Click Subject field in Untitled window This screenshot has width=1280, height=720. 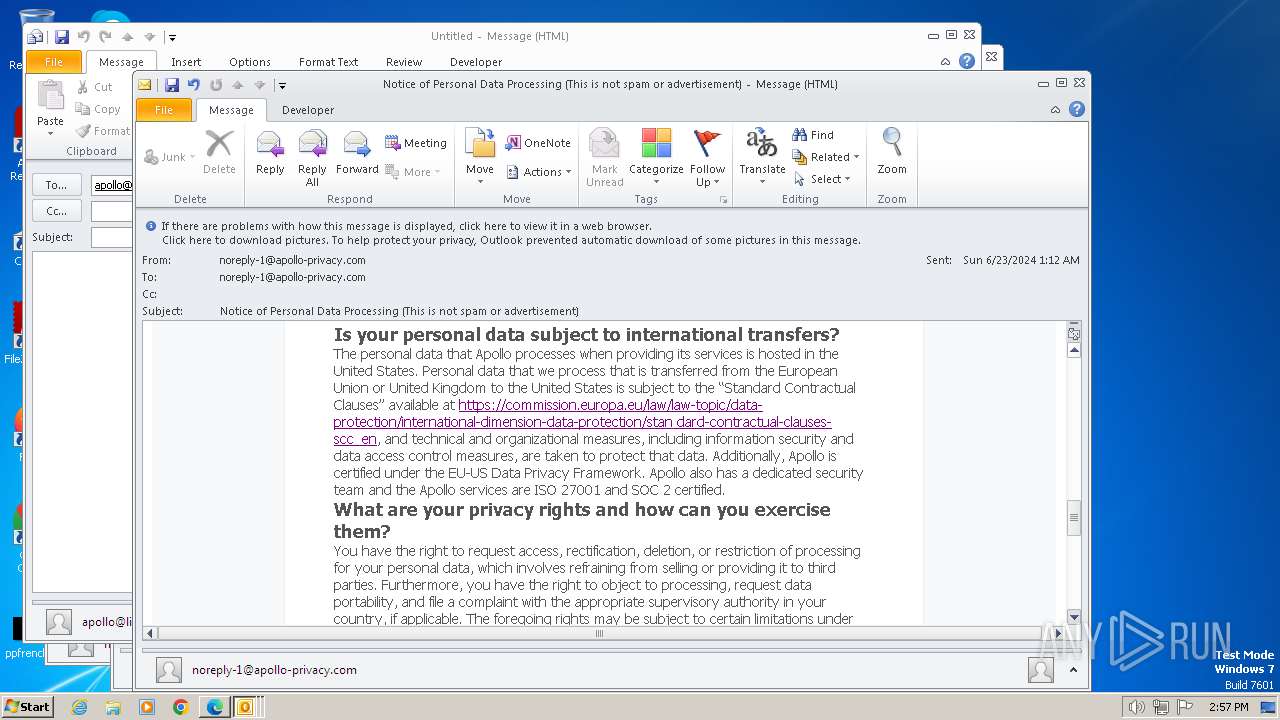tap(112, 237)
